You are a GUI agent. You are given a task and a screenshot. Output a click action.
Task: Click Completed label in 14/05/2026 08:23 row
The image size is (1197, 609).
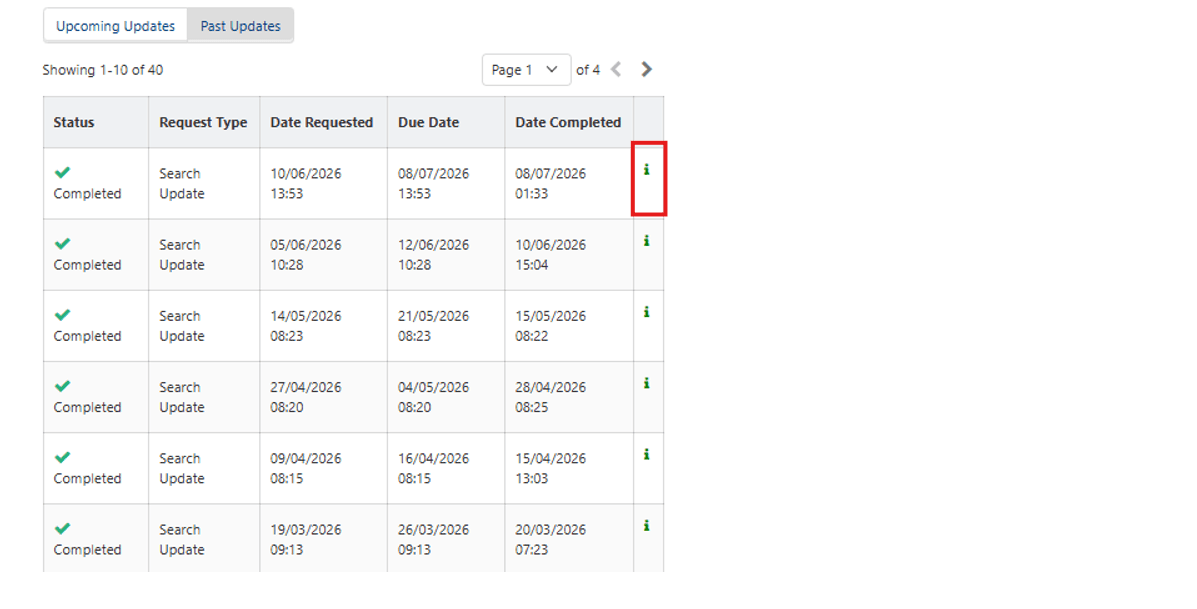(x=87, y=336)
